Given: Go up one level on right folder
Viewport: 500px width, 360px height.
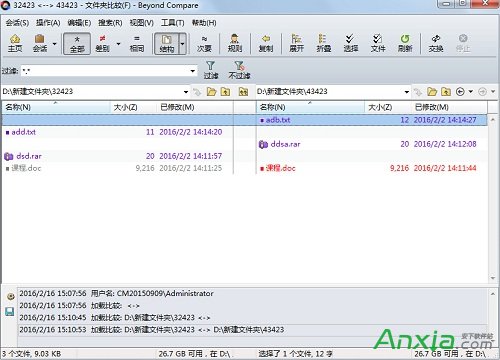Looking at the screenshot, I should 446,91.
